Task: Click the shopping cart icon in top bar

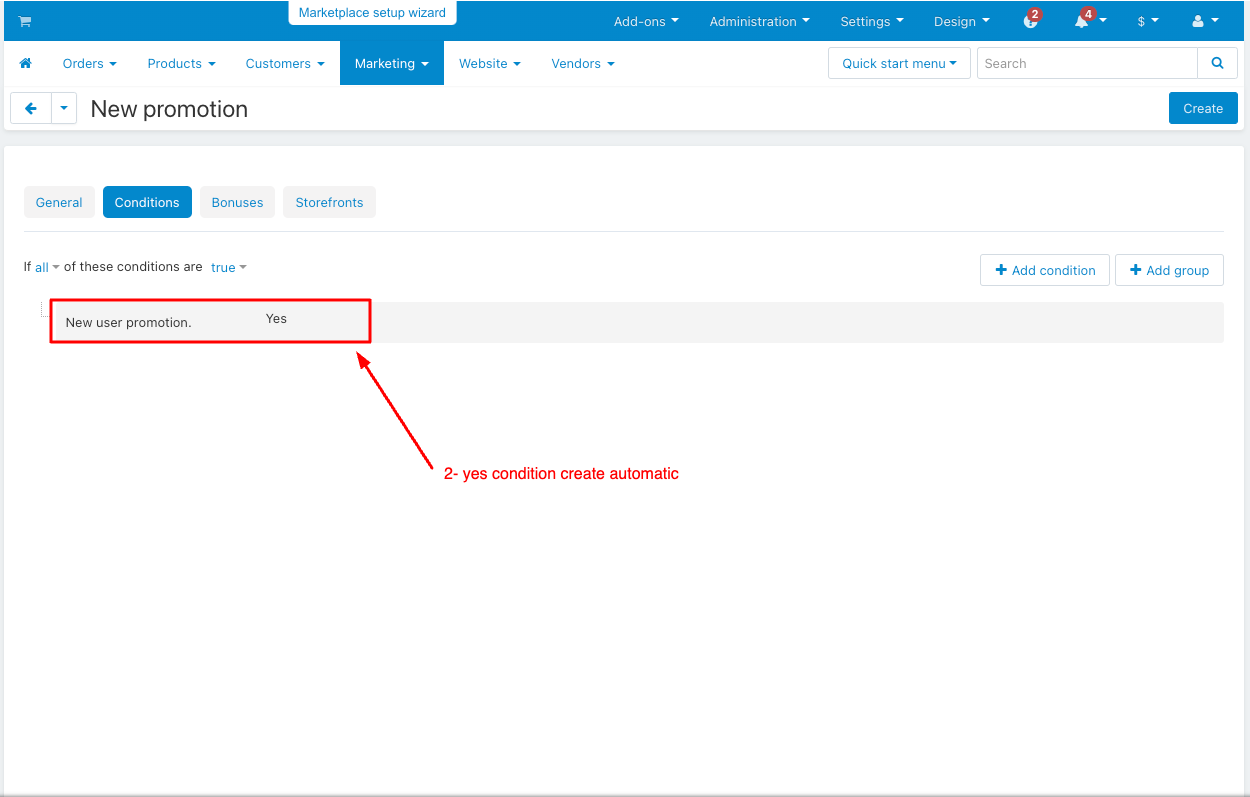Action: coord(25,21)
